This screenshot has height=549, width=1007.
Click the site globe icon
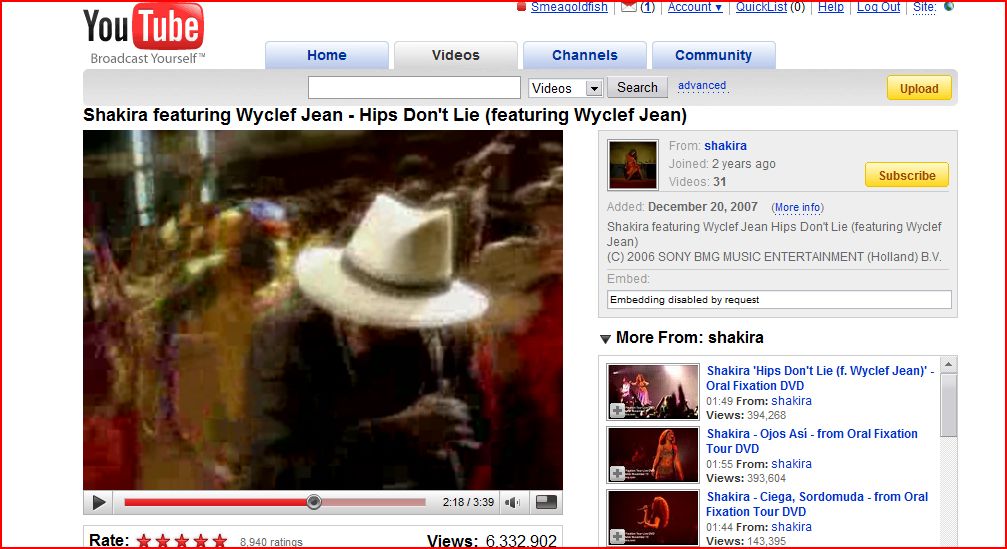(x=949, y=6)
